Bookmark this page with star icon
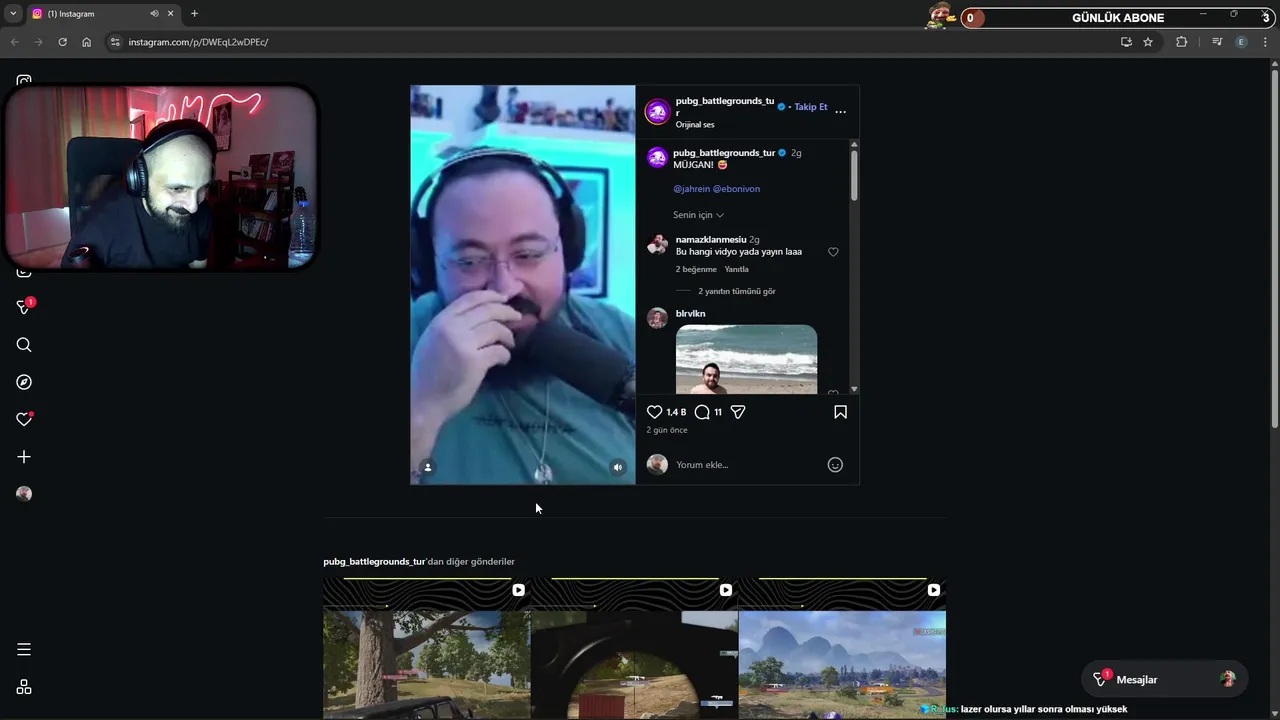The image size is (1280, 720). click(x=1148, y=42)
